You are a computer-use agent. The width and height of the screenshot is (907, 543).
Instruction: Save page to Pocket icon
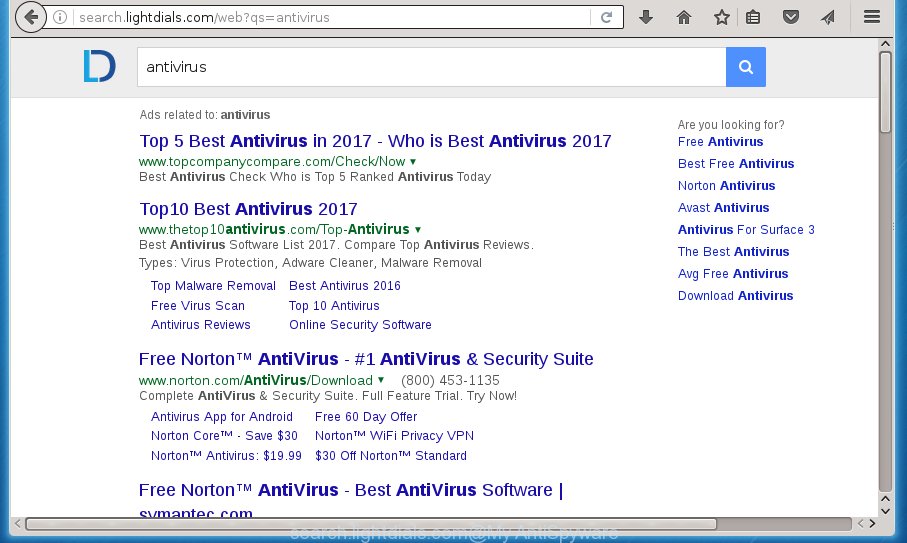pos(791,17)
